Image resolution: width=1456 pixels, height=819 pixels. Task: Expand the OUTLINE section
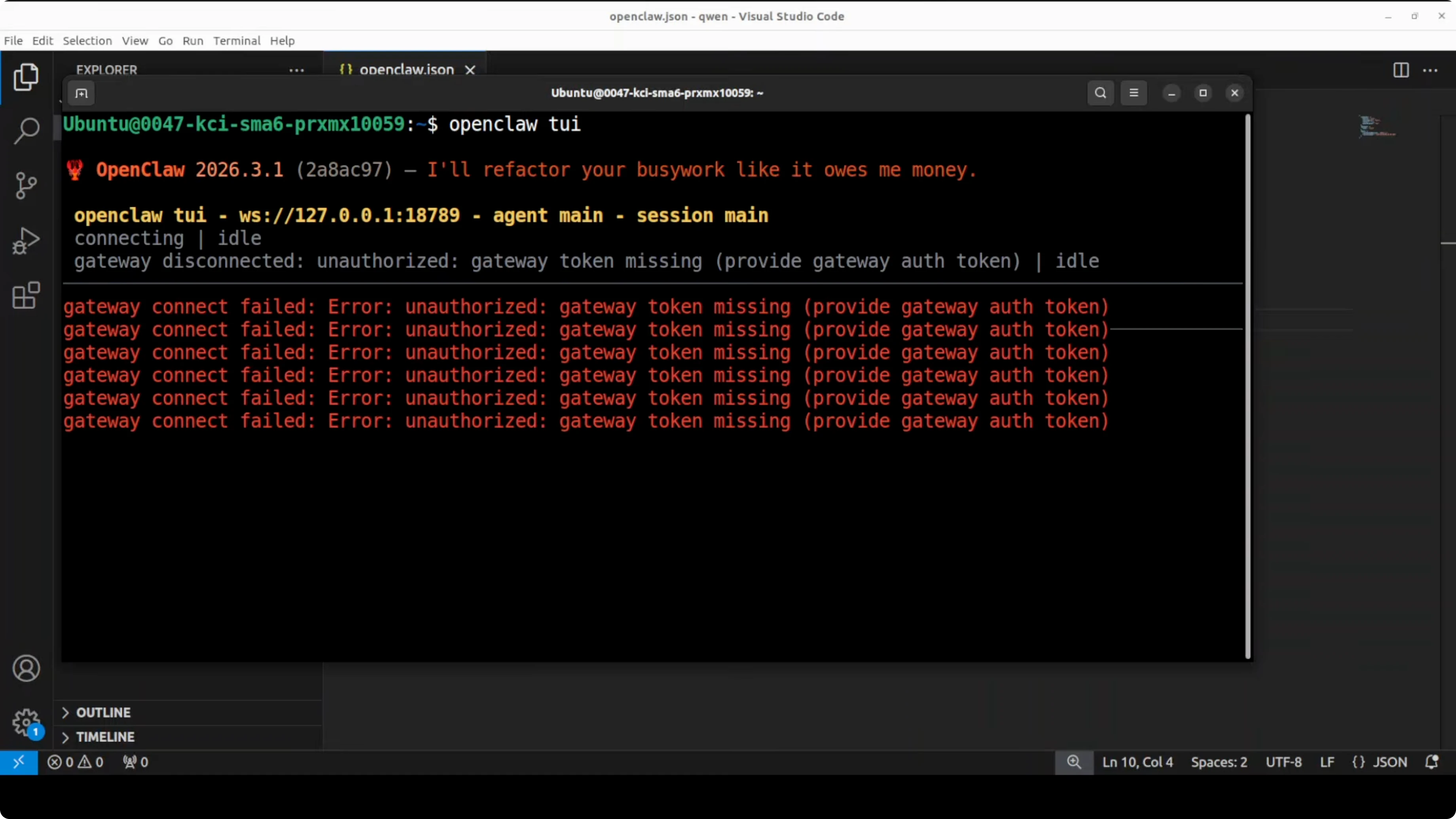[x=103, y=712]
